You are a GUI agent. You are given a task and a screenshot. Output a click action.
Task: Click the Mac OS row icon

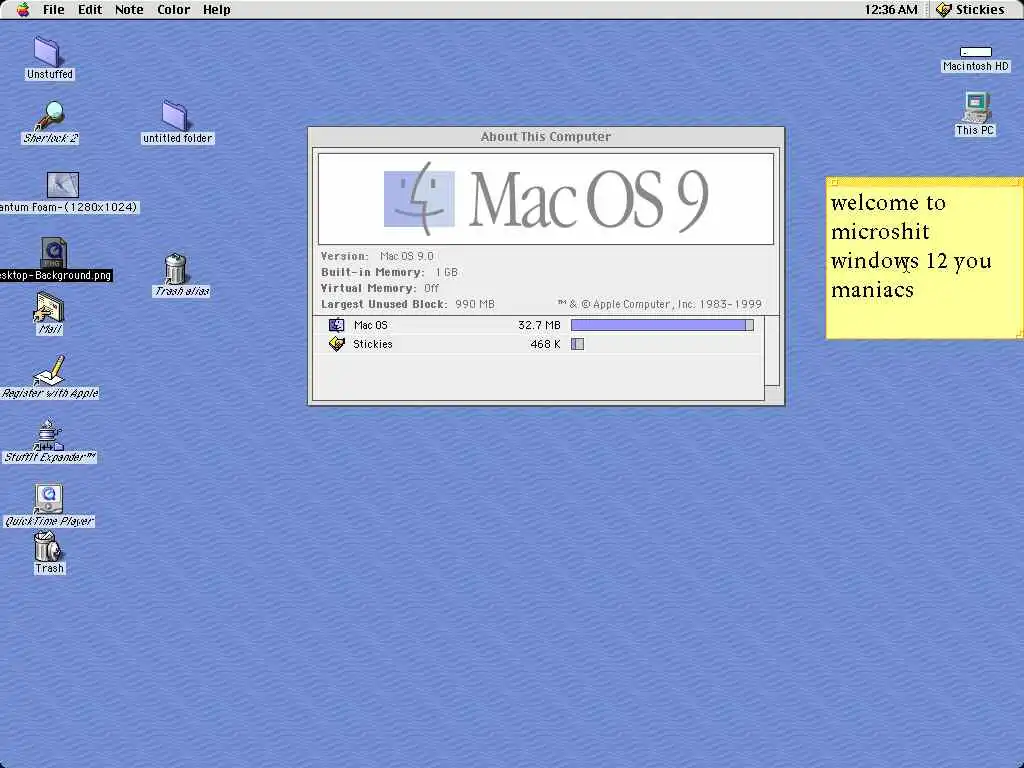pos(336,325)
